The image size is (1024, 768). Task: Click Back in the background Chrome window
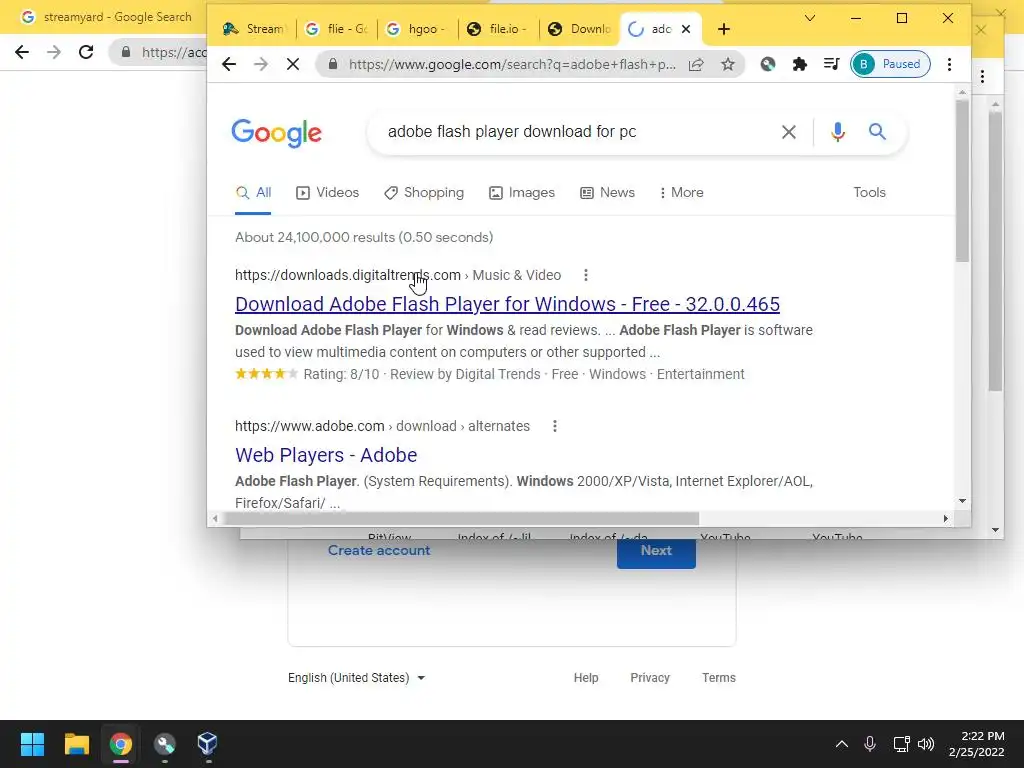[x=22, y=52]
